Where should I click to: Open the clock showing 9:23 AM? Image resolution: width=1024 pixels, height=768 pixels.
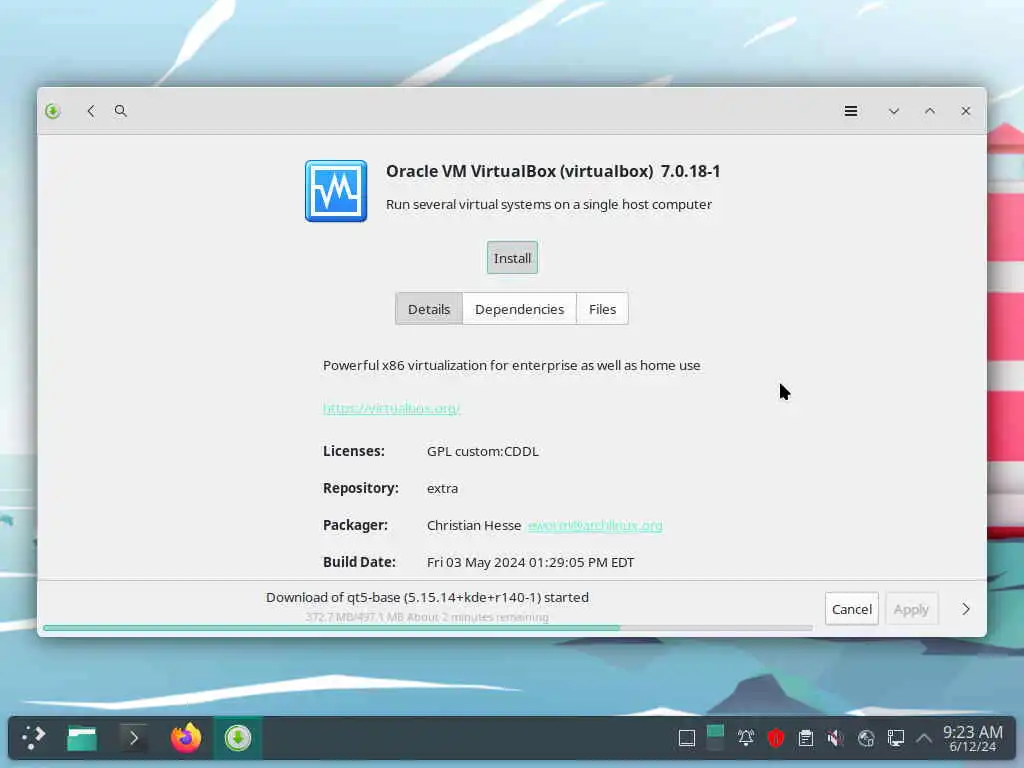[972, 739]
